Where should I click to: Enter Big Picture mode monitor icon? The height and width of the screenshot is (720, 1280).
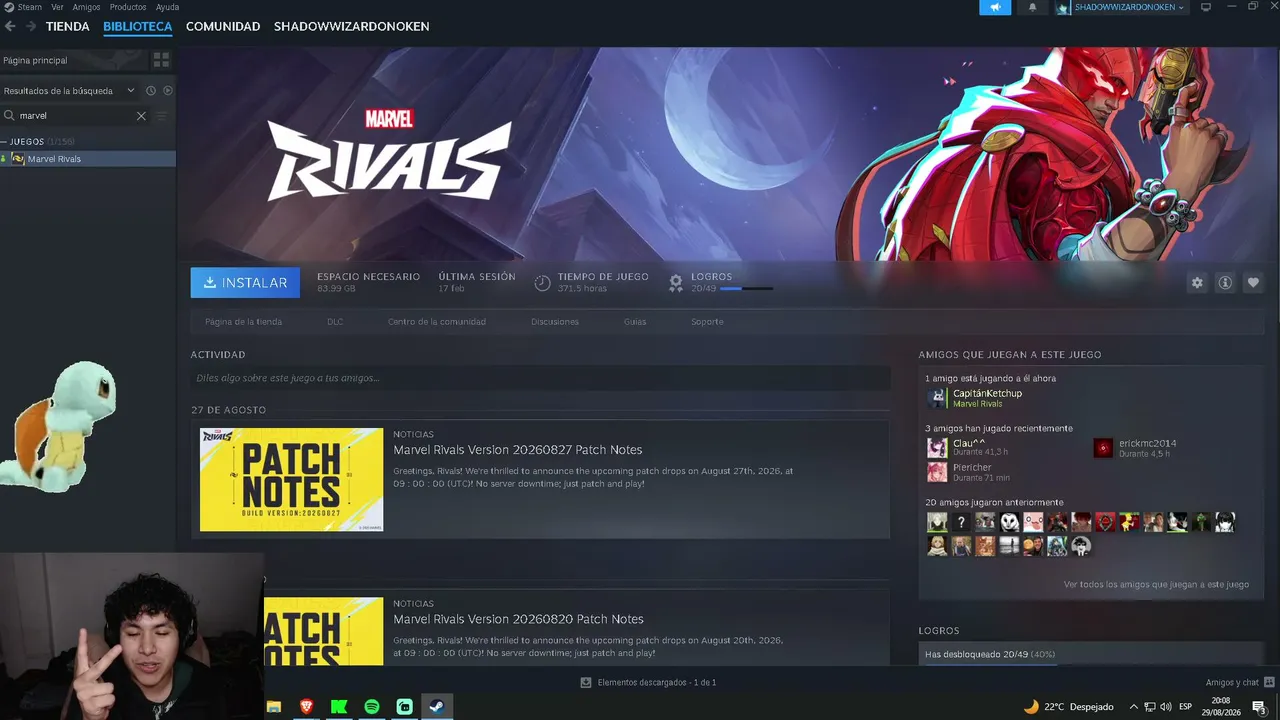coord(1206,7)
